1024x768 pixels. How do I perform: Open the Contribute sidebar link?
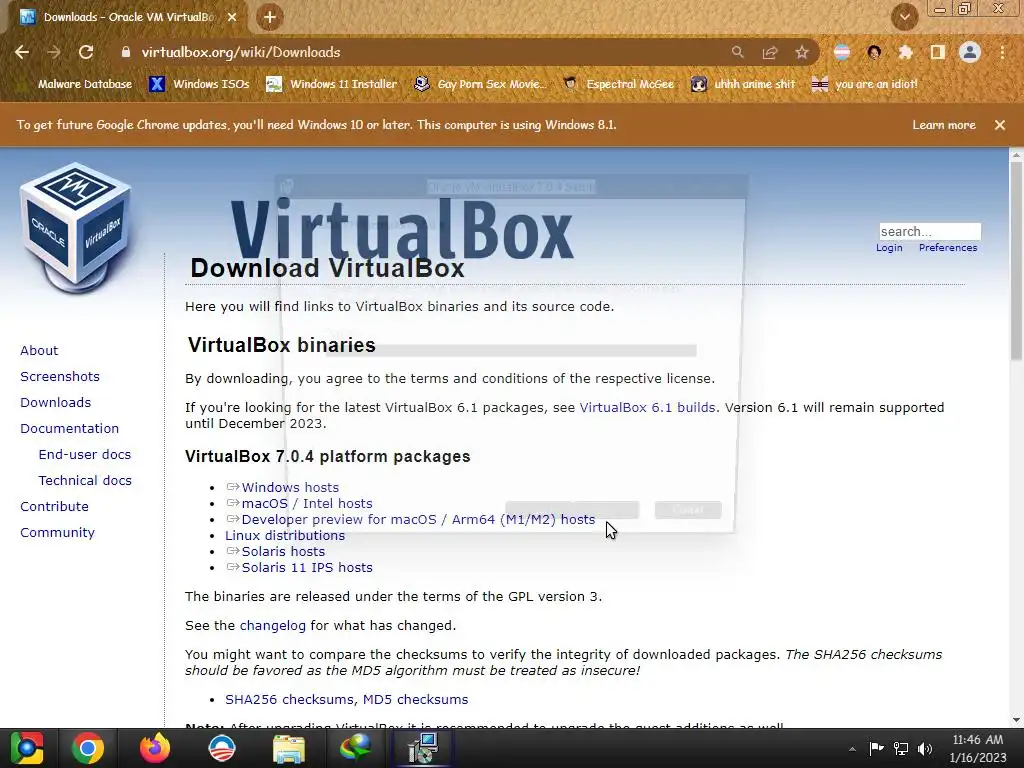click(x=54, y=507)
